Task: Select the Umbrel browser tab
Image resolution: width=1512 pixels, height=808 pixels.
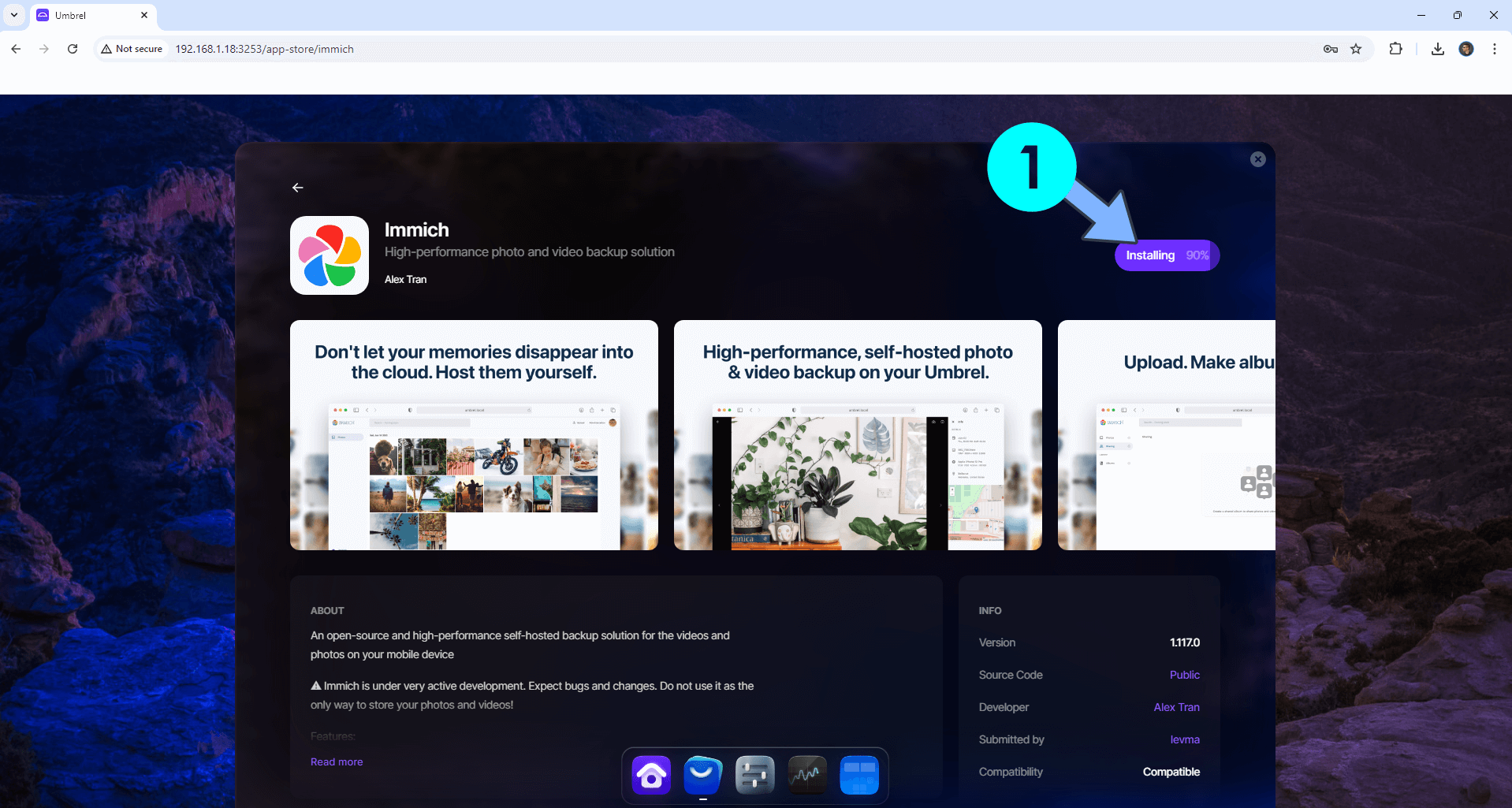Action: coord(93,16)
